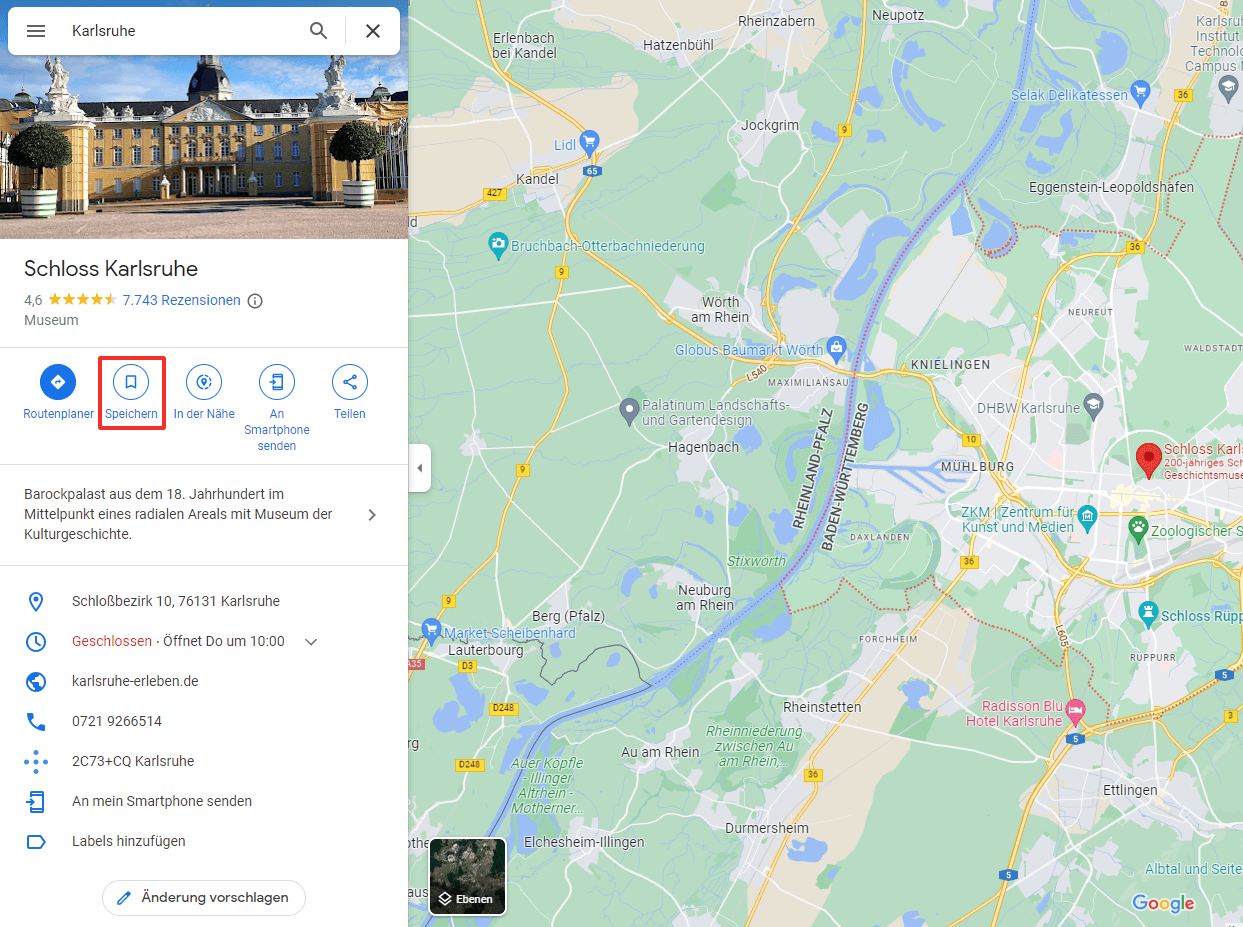Viewport: 1243px width, 927px height.
Task: Collapse the side panel arrow
Action: tap(420, 468)
